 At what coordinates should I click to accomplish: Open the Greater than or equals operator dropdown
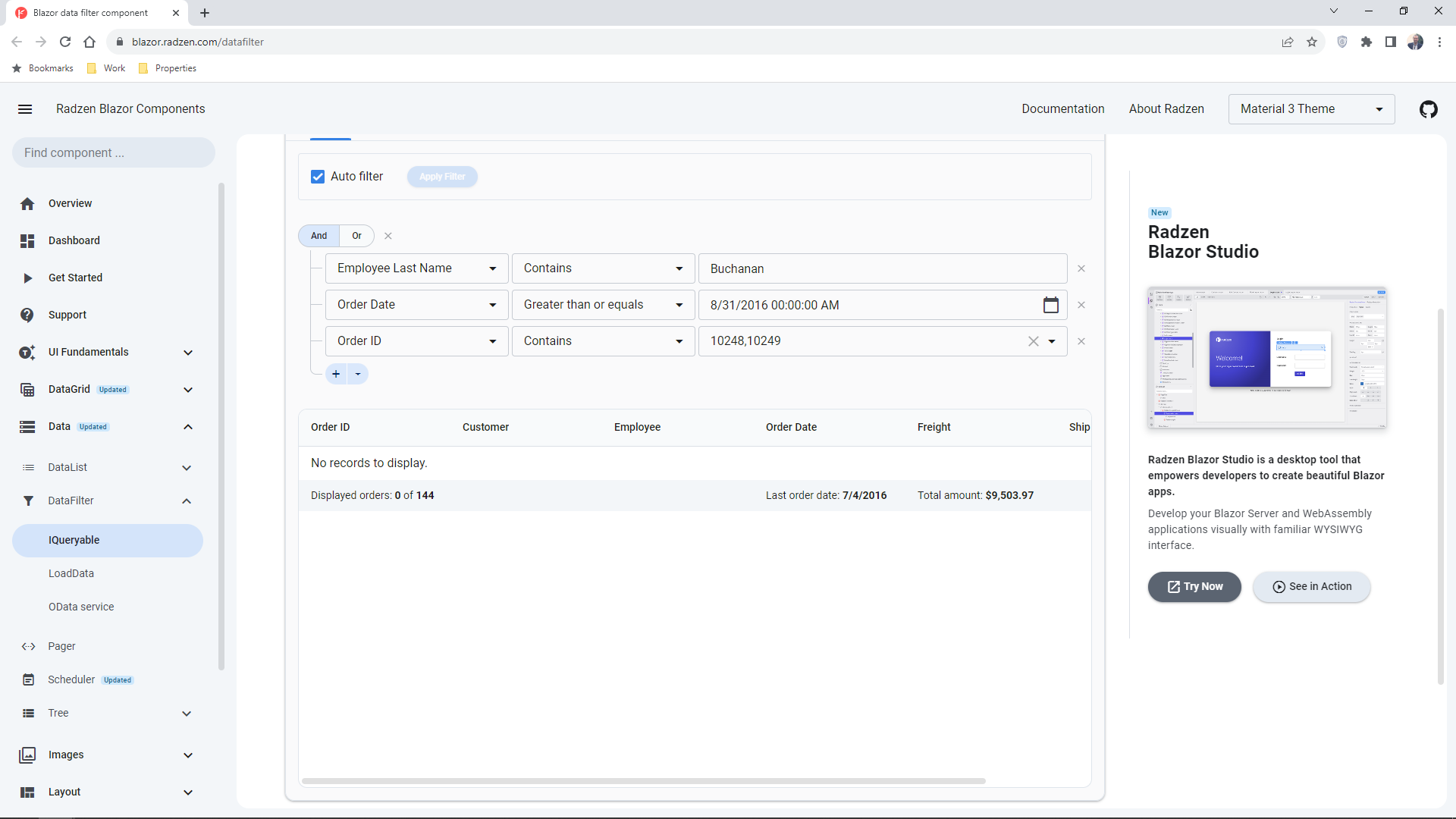point(603,305)
